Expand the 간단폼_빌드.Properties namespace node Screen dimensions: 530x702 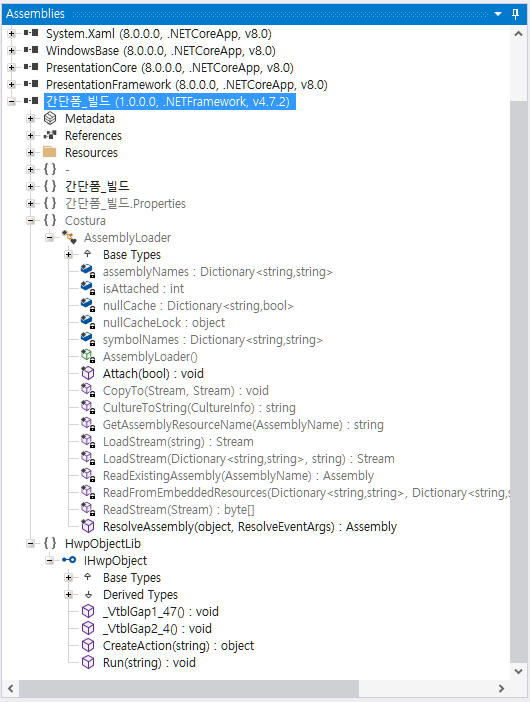[x=30, y=204]
